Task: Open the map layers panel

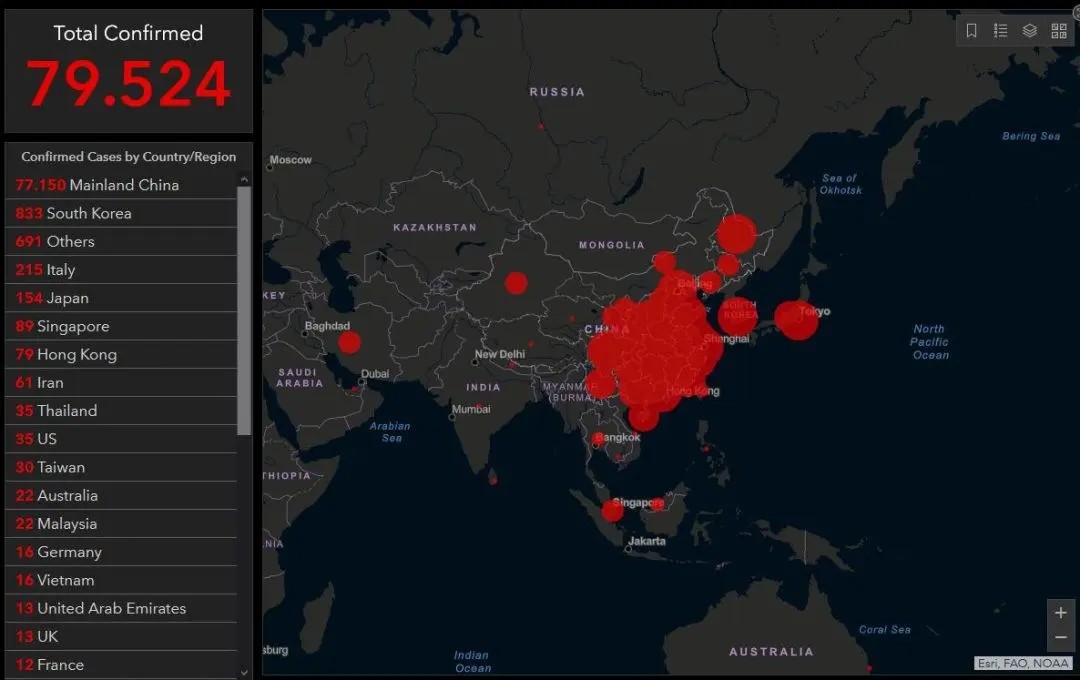Action: click(1029, 31)
